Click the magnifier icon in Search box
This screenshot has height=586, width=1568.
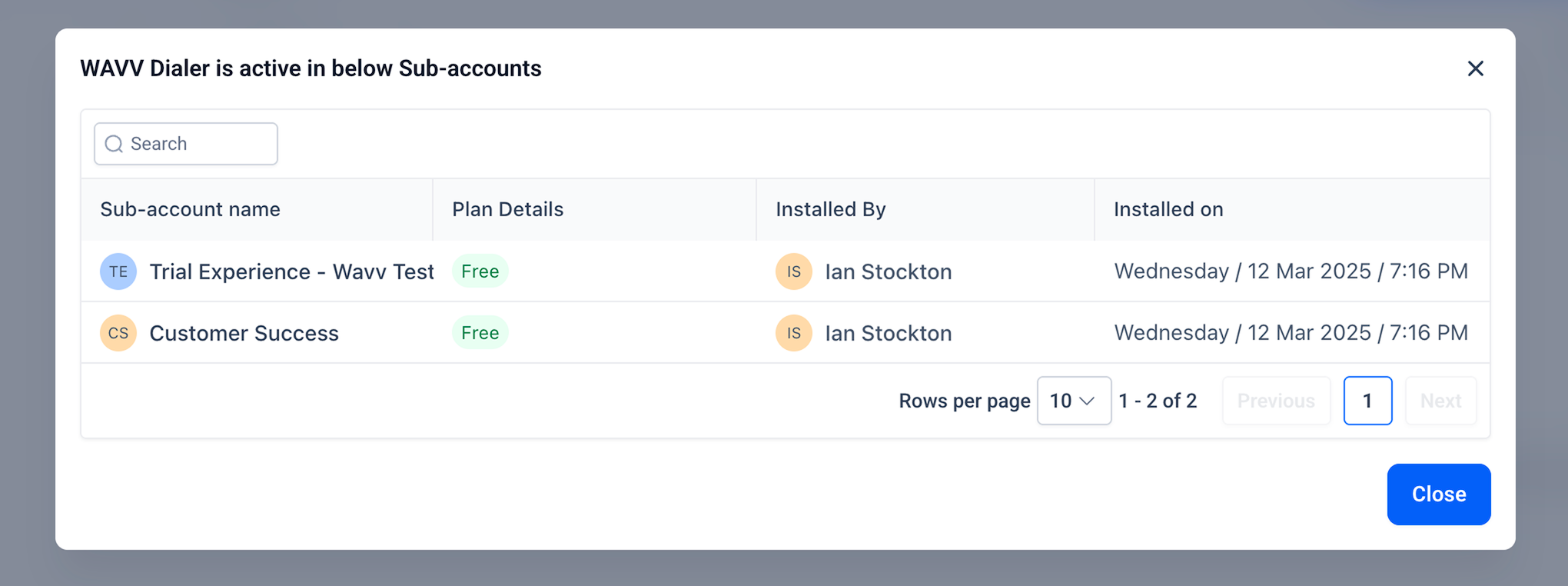click(x=114, y=144)
